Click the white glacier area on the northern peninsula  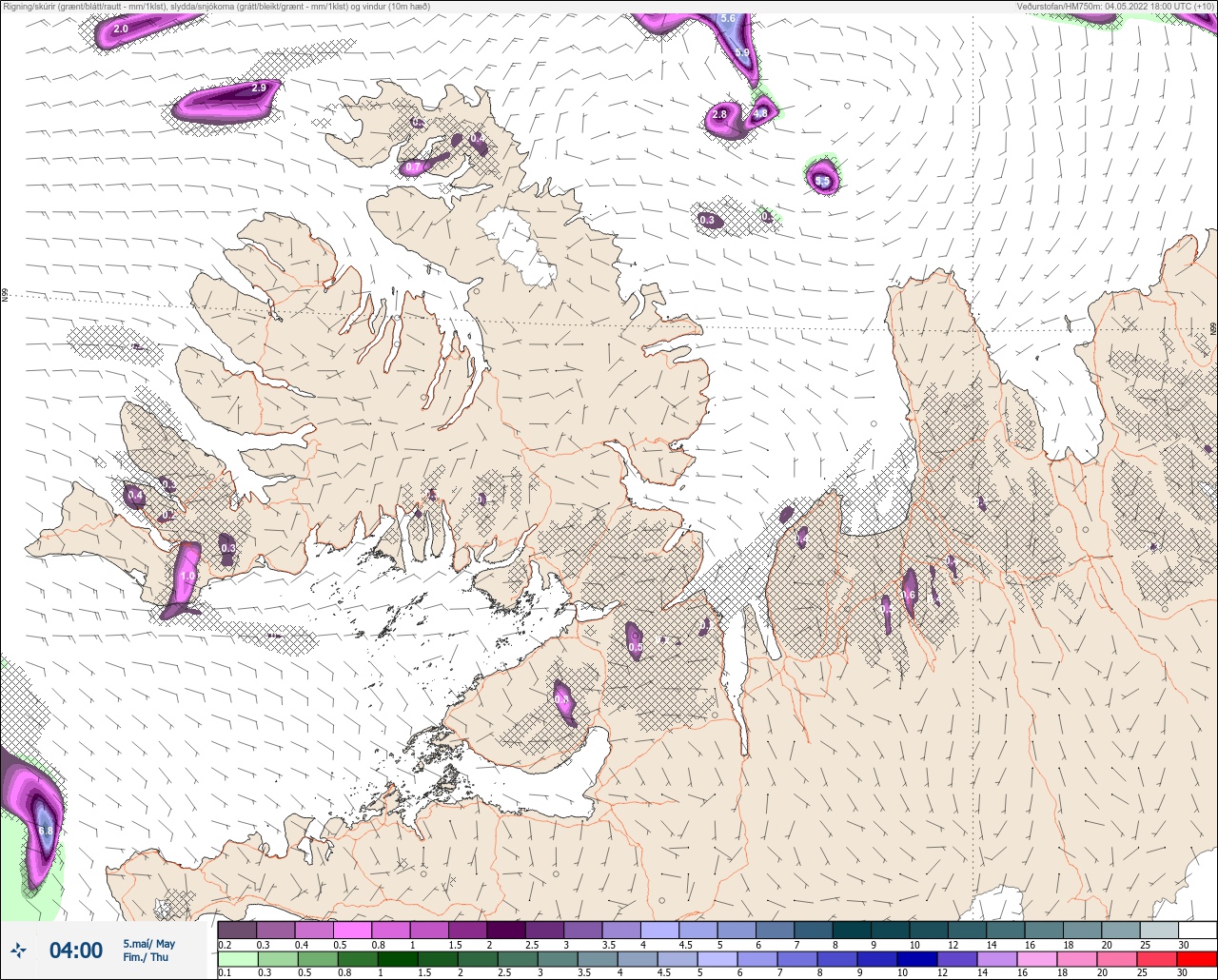519,245
